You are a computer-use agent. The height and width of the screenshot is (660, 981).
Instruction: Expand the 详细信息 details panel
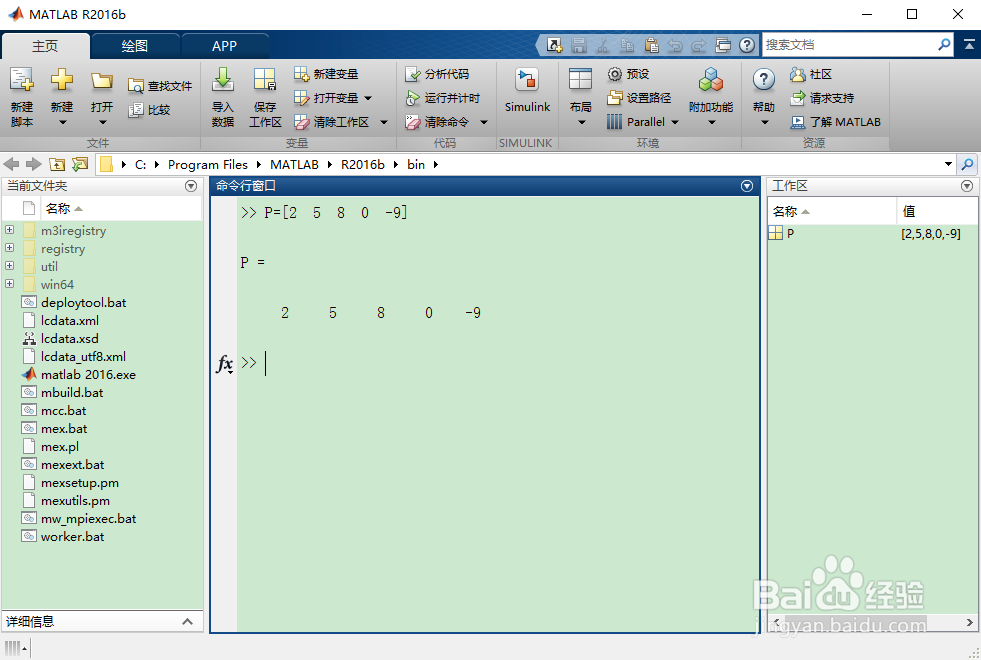tap(187, 621)
